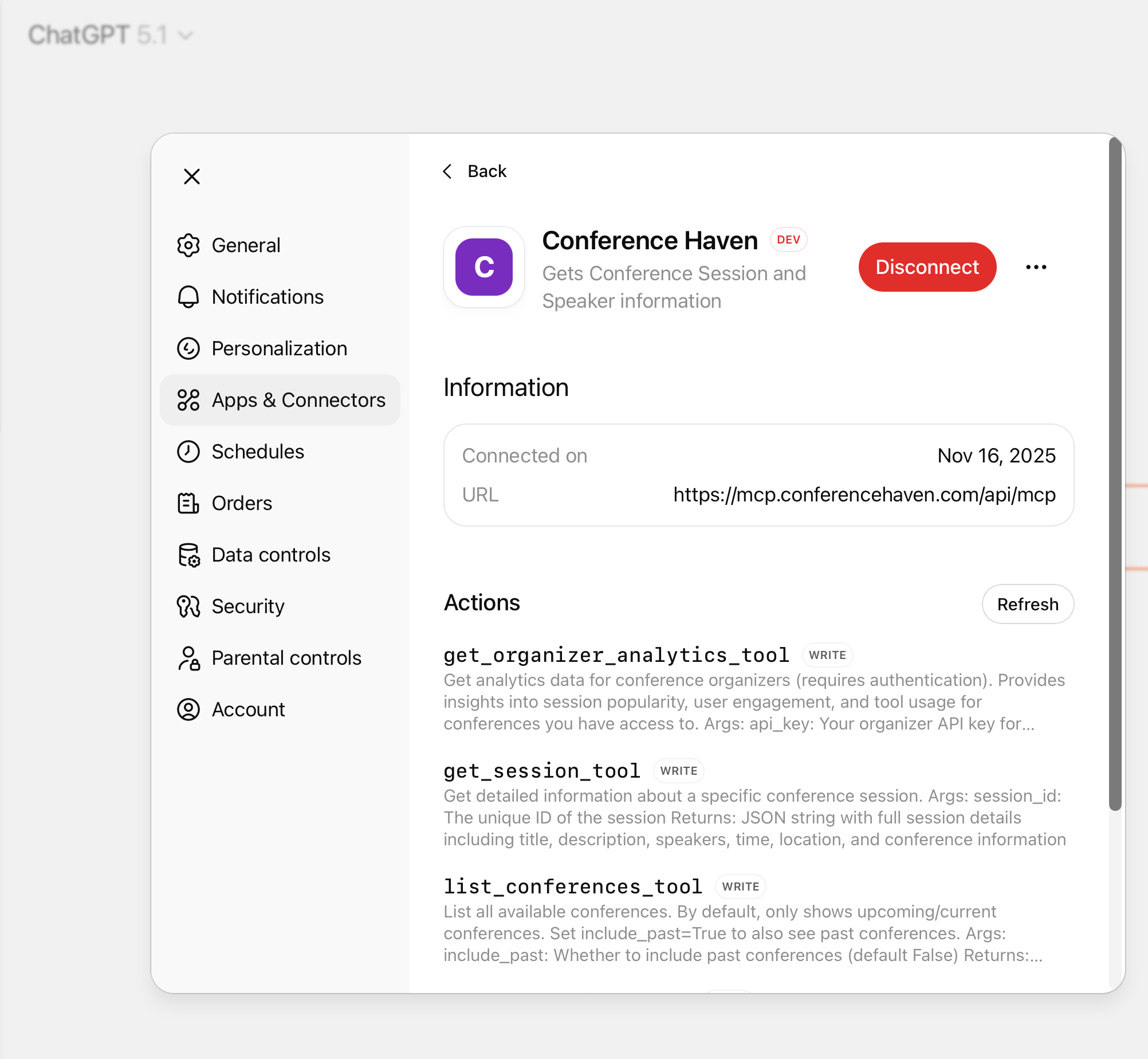Viewport: 1148px width, 1059px height.
Task: Click the Orders receipt icon
Action: (188, 503)
